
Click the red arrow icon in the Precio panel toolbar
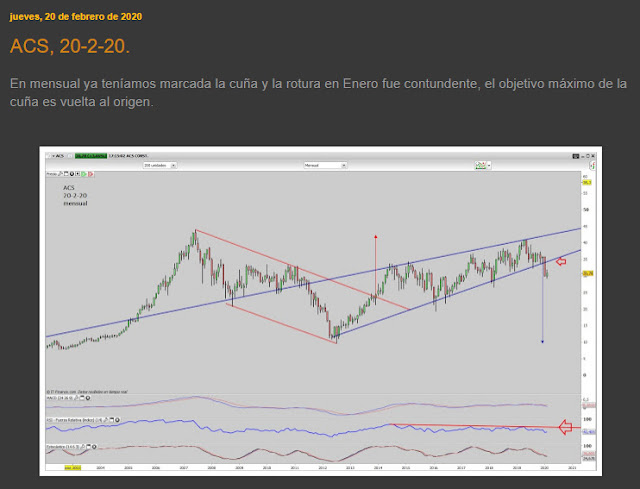coord(91,174)
